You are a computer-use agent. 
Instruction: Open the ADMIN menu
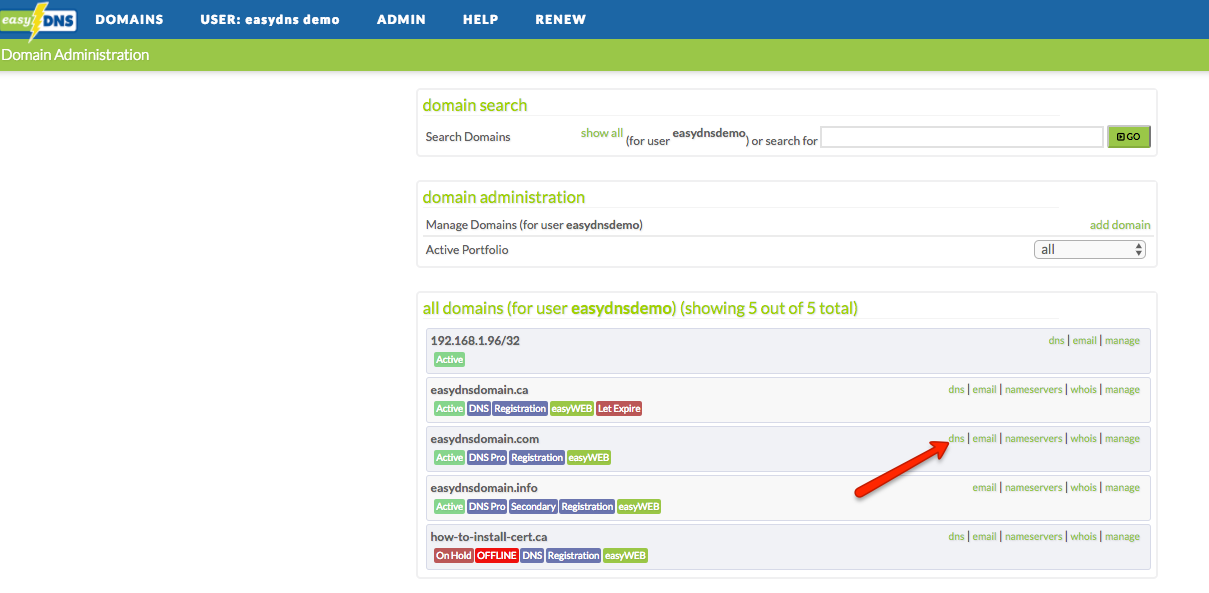401,19
